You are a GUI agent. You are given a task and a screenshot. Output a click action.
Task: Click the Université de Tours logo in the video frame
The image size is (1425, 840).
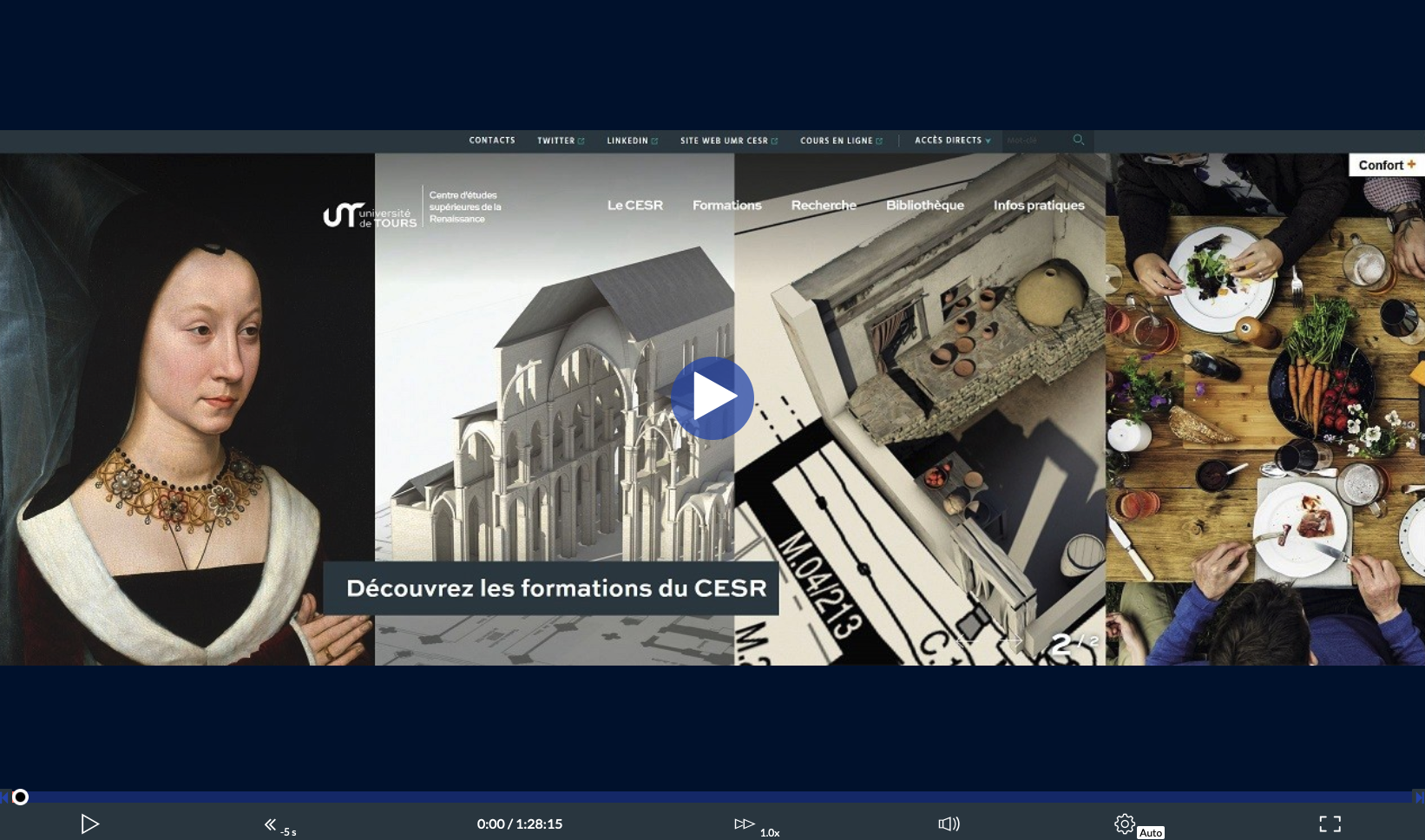(370, 214)
